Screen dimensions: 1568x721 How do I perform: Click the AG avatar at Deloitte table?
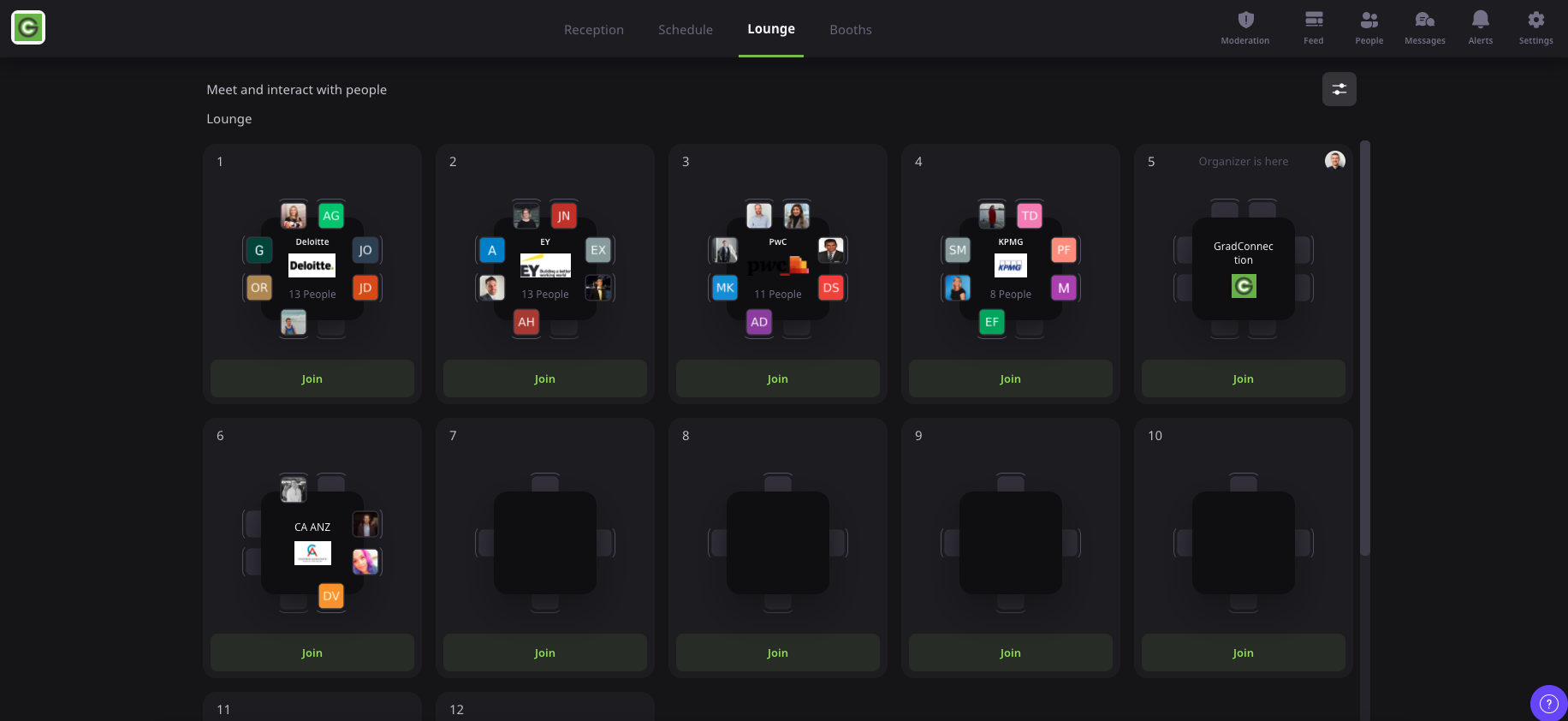pyautogui.click(x=331, y=216)
